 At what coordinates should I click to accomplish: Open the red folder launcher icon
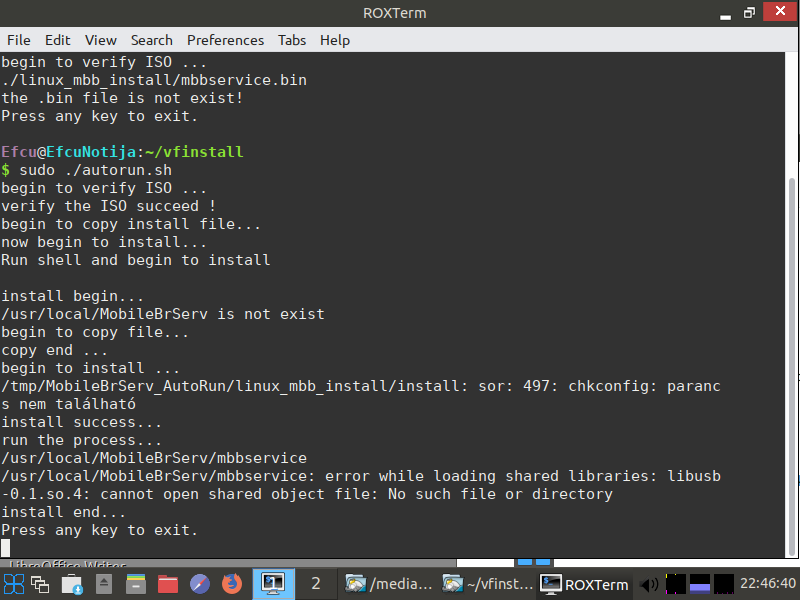click(168, 584)
